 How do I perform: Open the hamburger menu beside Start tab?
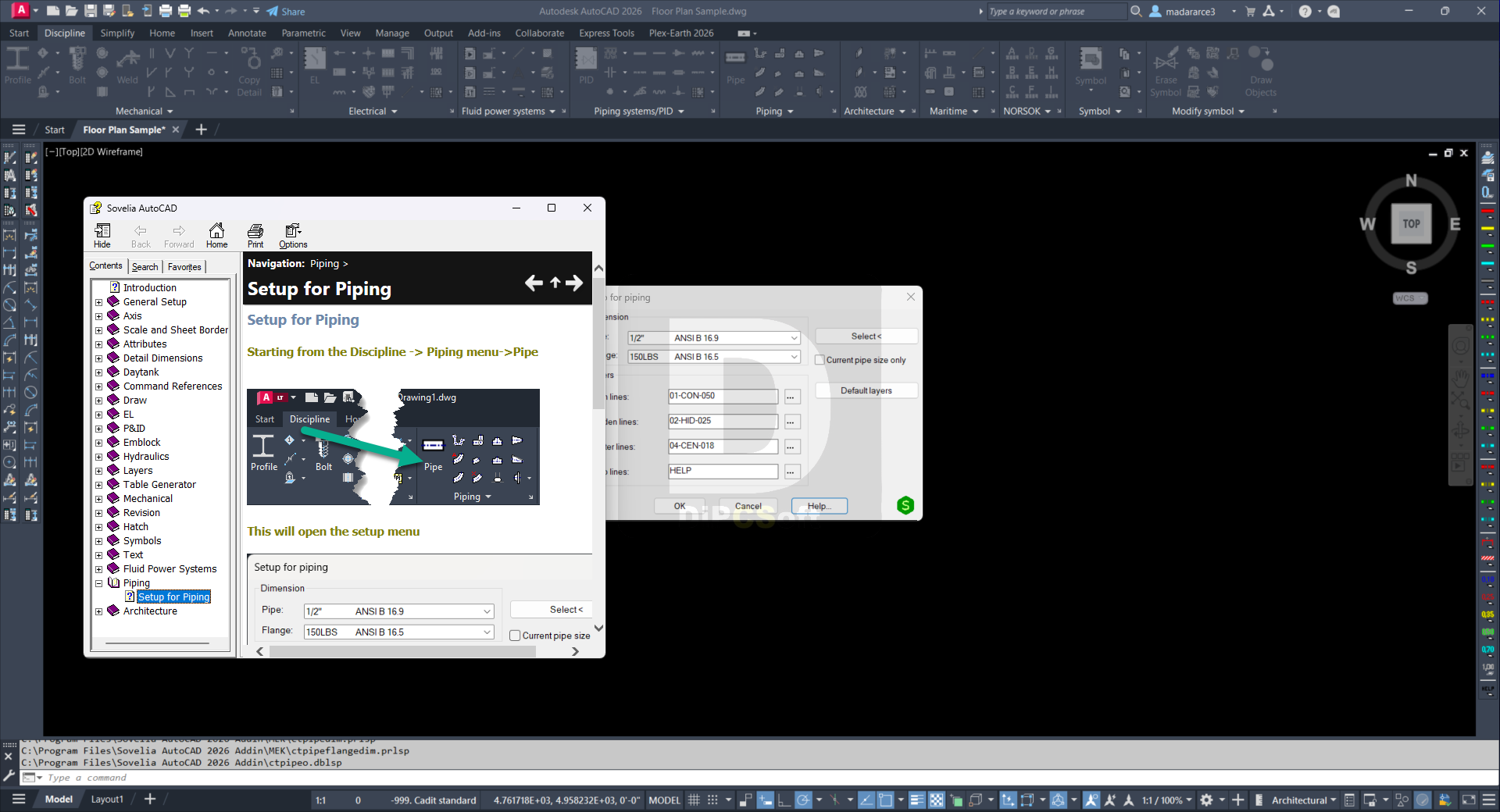coord(19,130)
